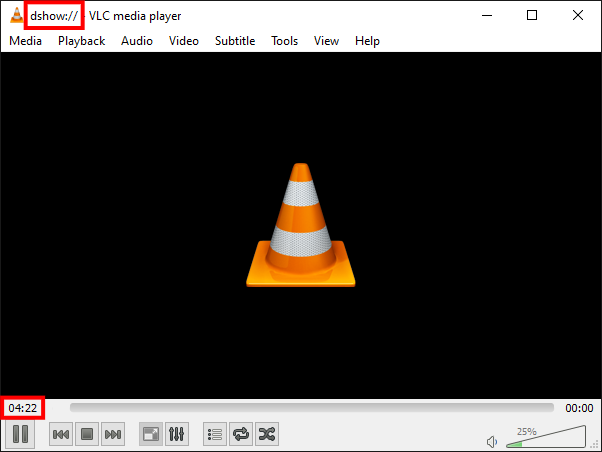Screen dimensions: 602x452
Task: Minimize the VLC window
Action: click(487, 15)
